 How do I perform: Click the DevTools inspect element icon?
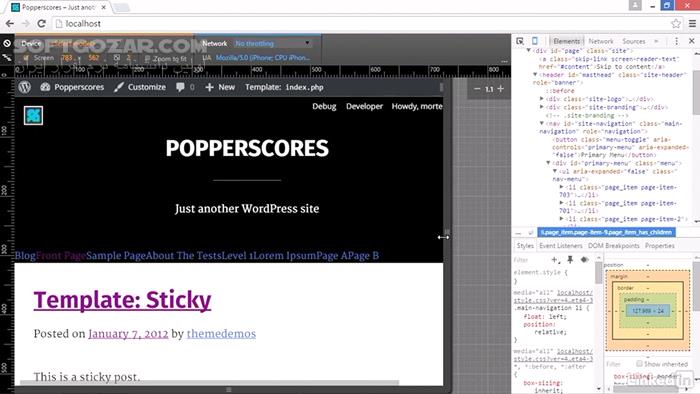[520, 41]
